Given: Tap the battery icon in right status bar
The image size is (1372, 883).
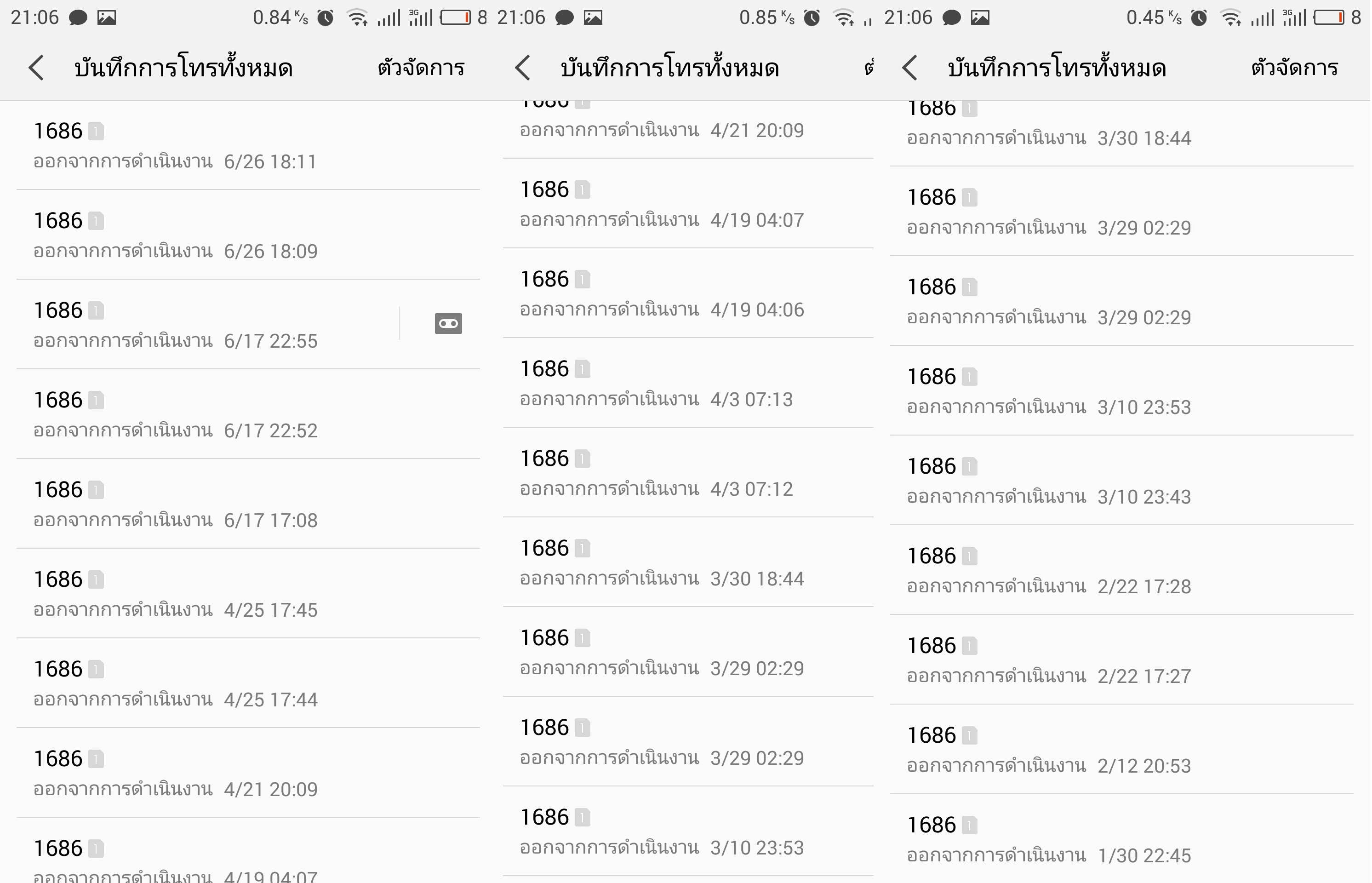Looking at the screenshot, I should (x=1329, y=18).
